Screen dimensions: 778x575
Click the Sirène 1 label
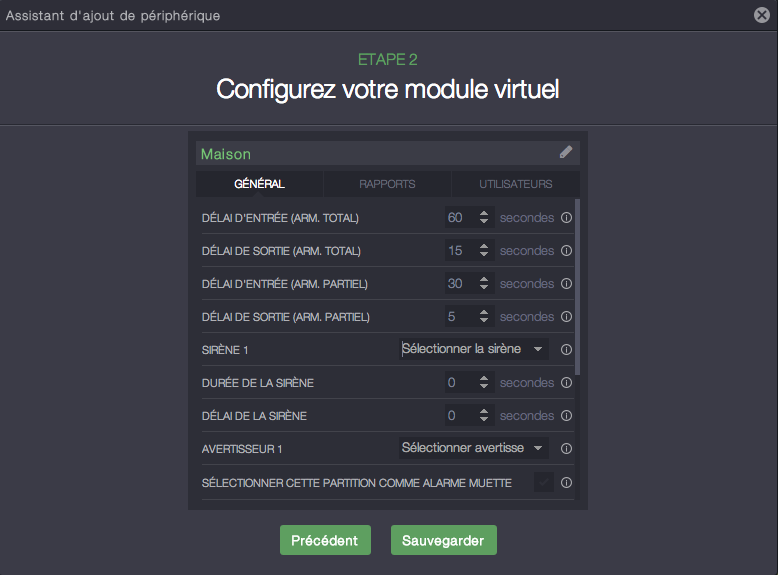(x=225, y=350)
